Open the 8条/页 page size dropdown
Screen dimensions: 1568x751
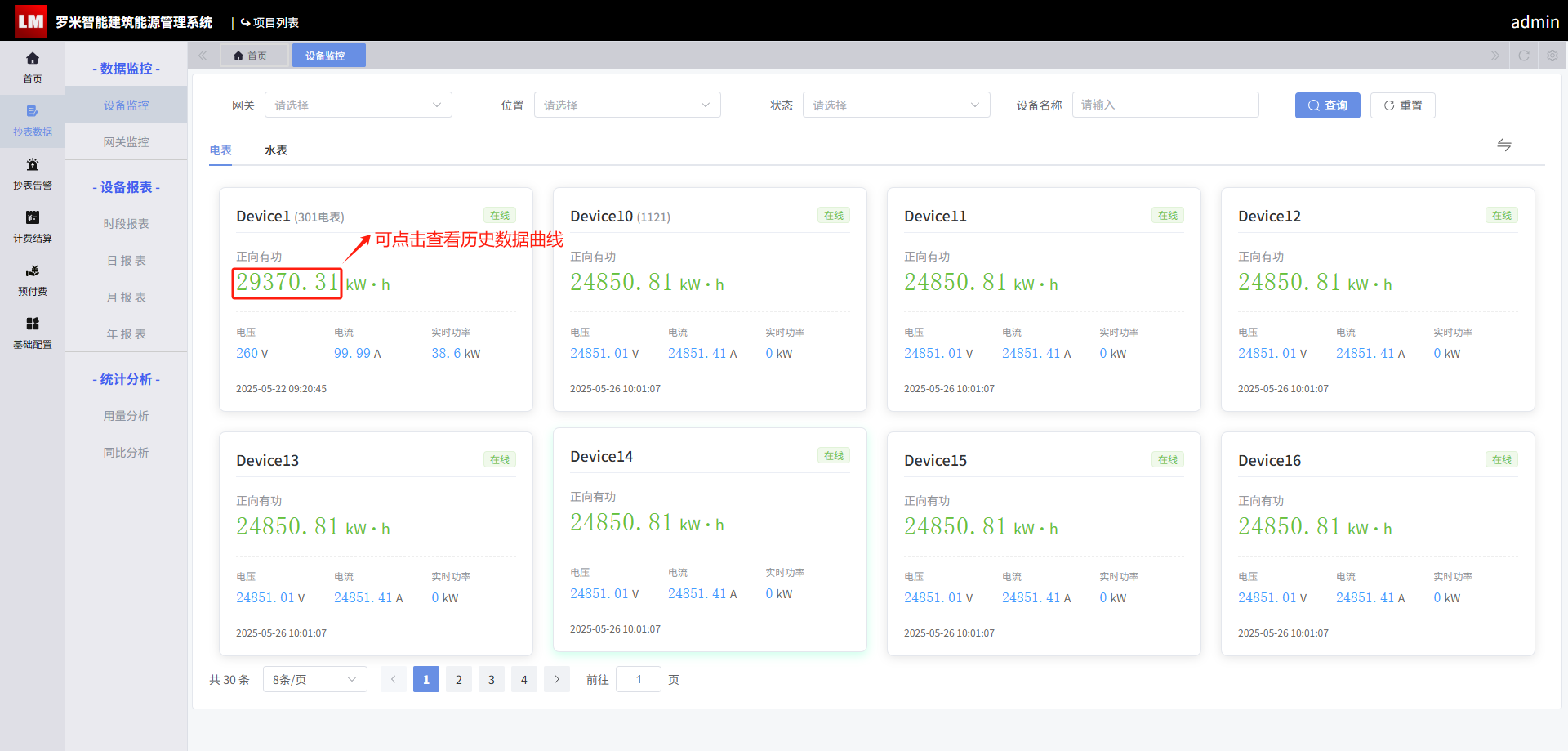click(x=315, y=679)
